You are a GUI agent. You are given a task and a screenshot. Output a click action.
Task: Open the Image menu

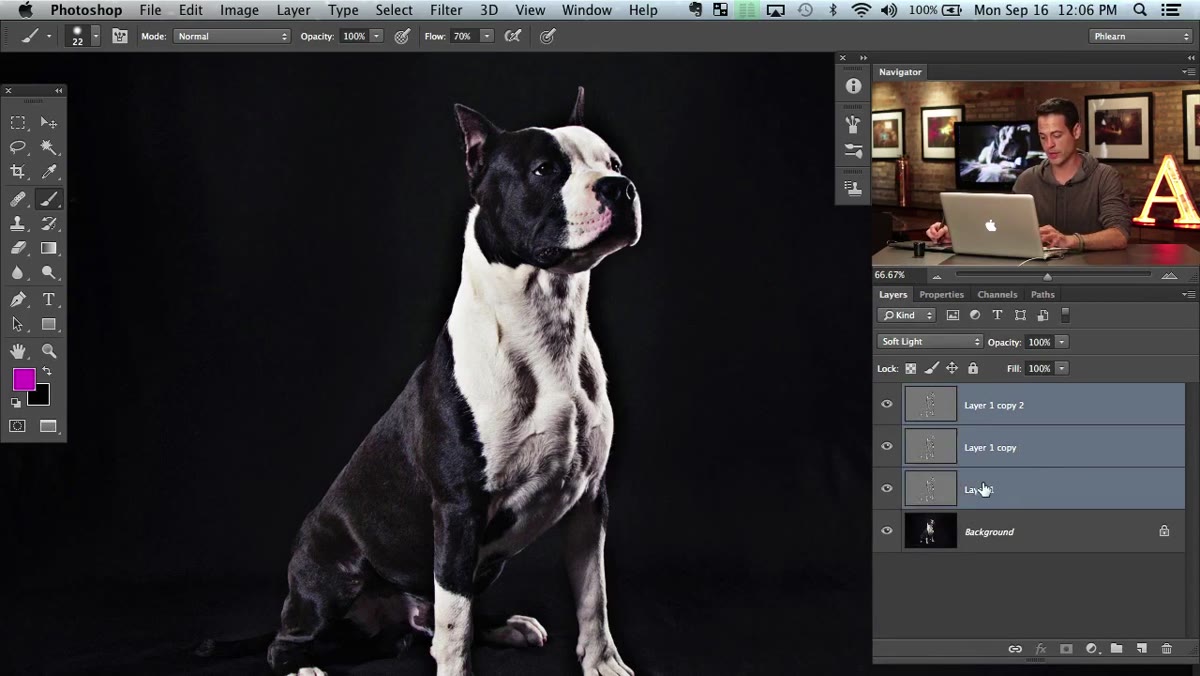click(239, 10)
